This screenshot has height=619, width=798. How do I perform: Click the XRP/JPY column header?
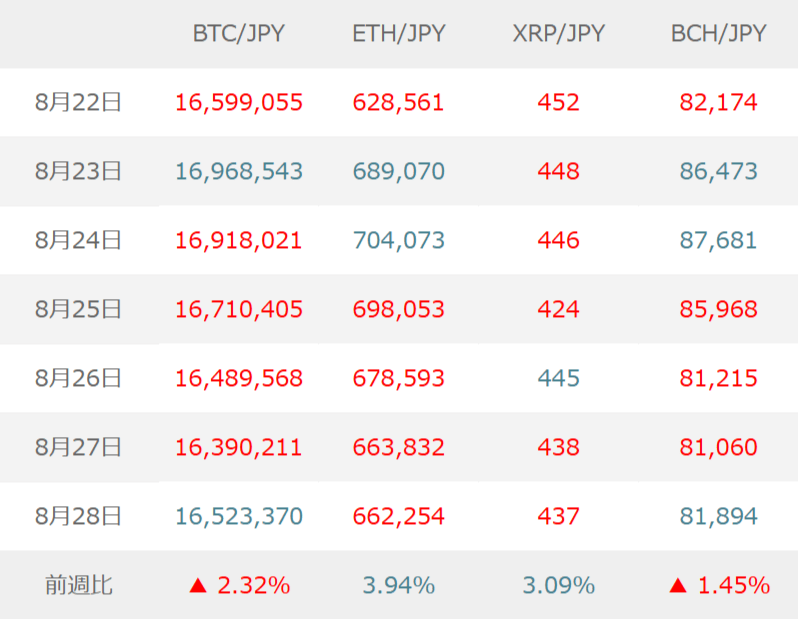pos(558,33)
